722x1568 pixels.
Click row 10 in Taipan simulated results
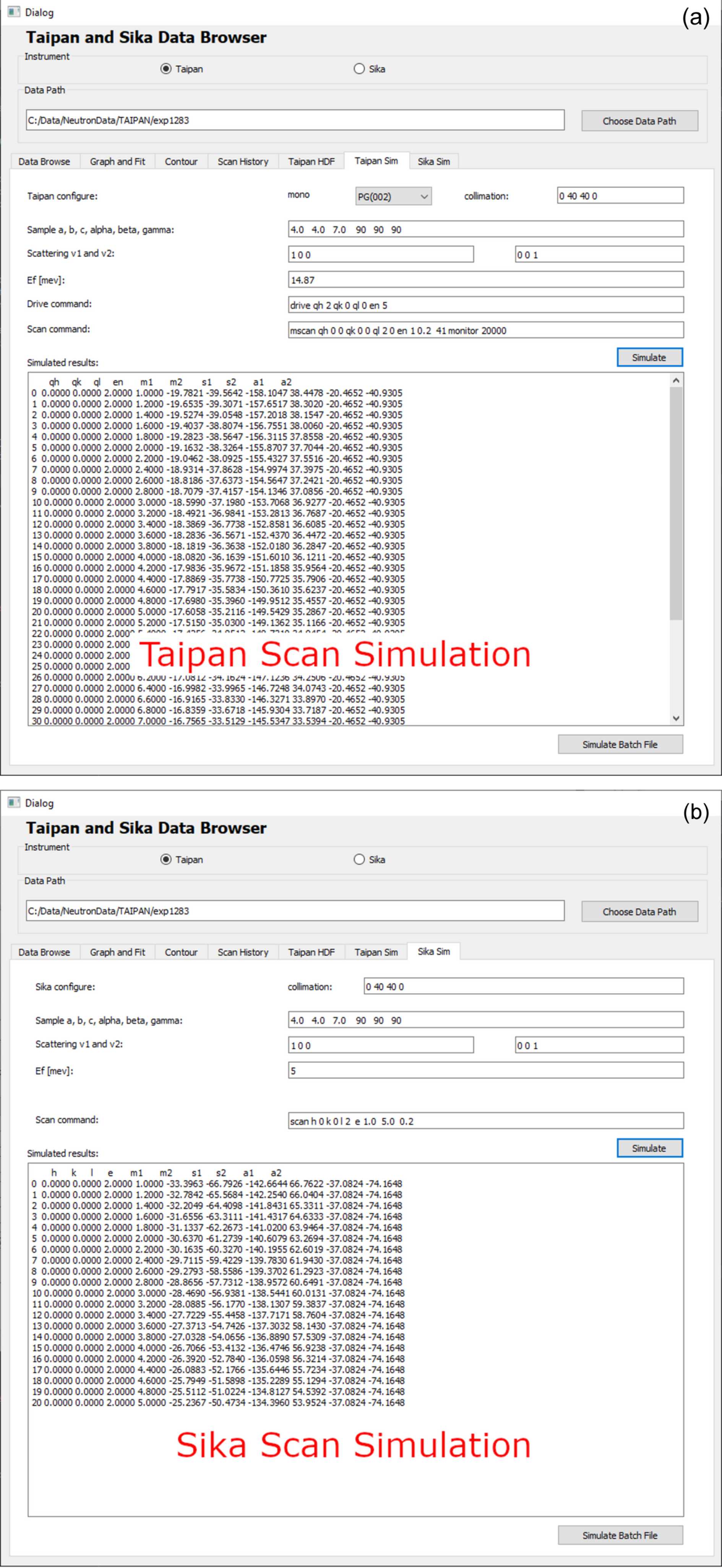coord(218,503)
